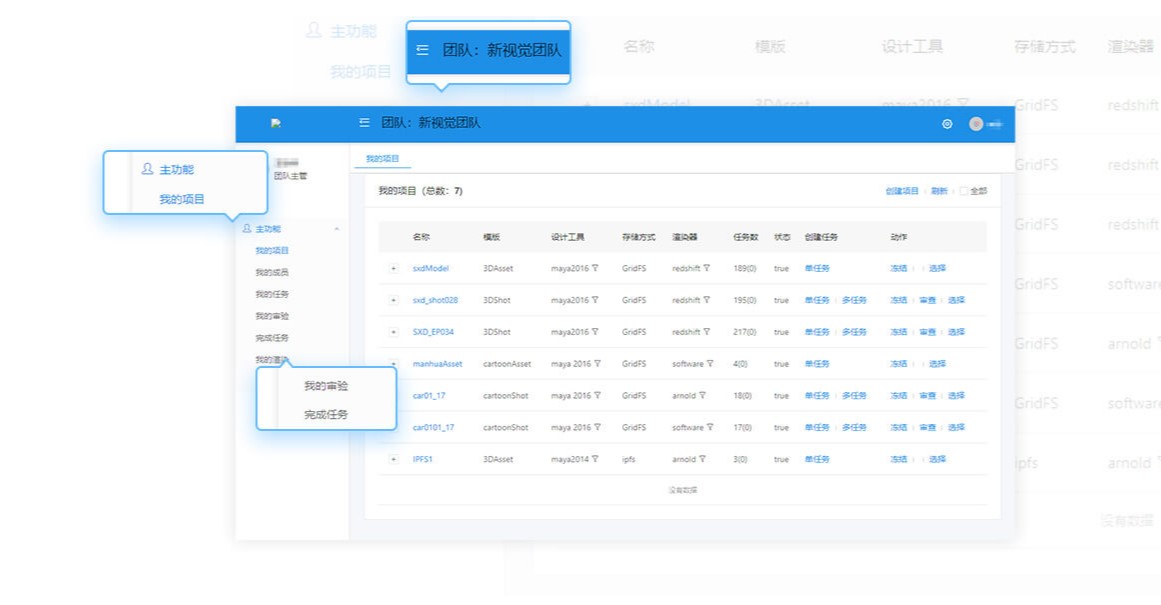Click filter icon next to sxdModel's maya2016
The width and height of the screenshot is (1161, 605).
click(596, 268)
